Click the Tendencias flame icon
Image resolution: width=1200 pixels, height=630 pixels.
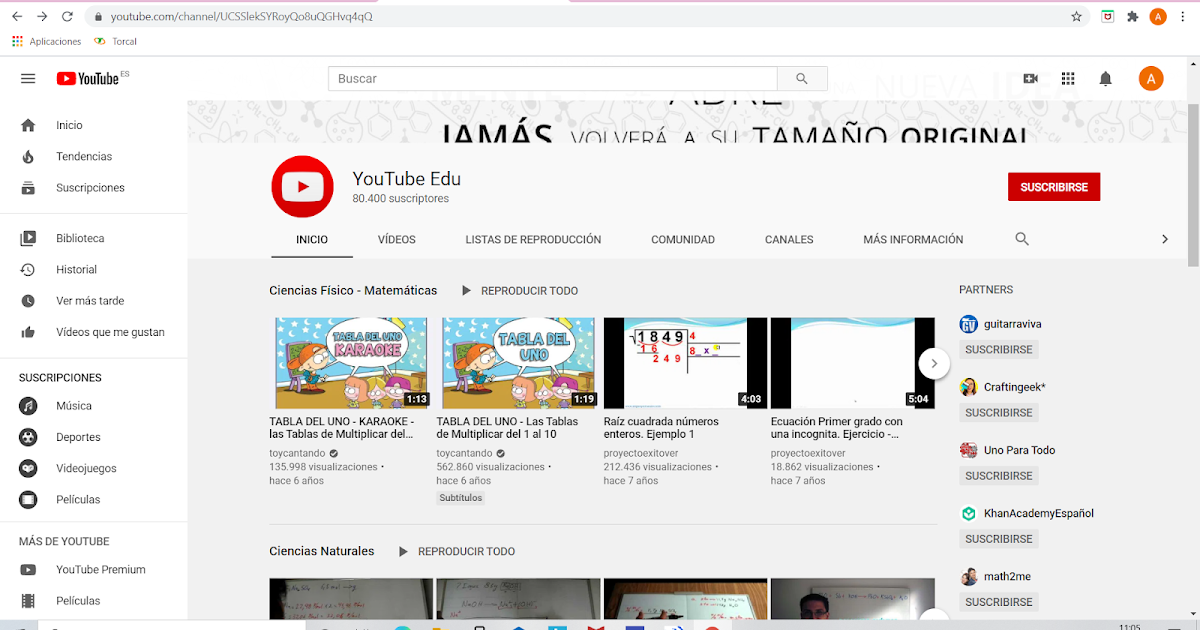[x=28, y=156]
